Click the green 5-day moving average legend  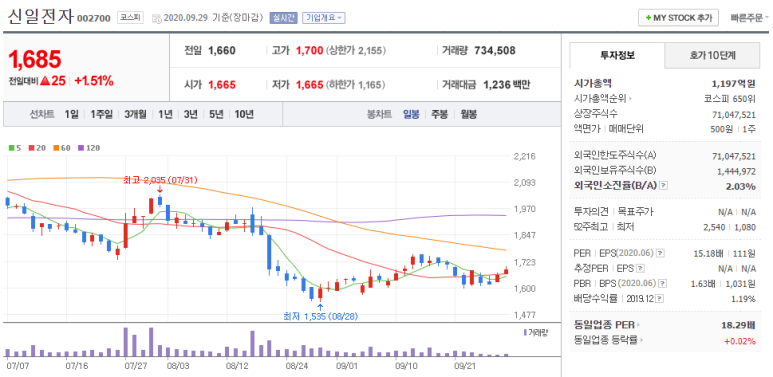coord(15,147)
